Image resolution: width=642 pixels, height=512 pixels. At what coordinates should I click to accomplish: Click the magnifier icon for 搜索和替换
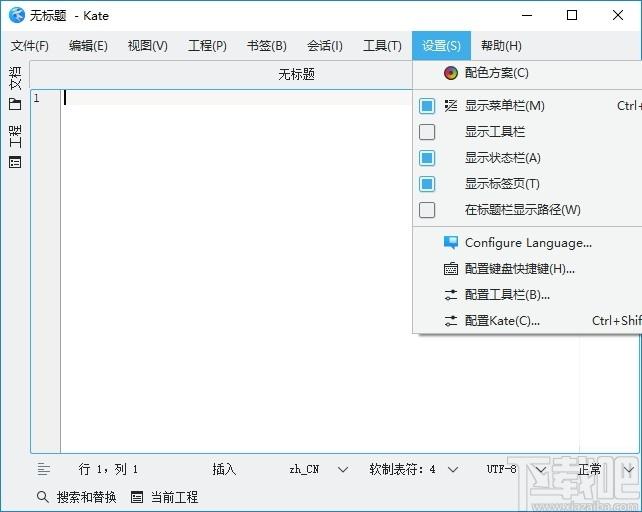[x=42, y=497]
